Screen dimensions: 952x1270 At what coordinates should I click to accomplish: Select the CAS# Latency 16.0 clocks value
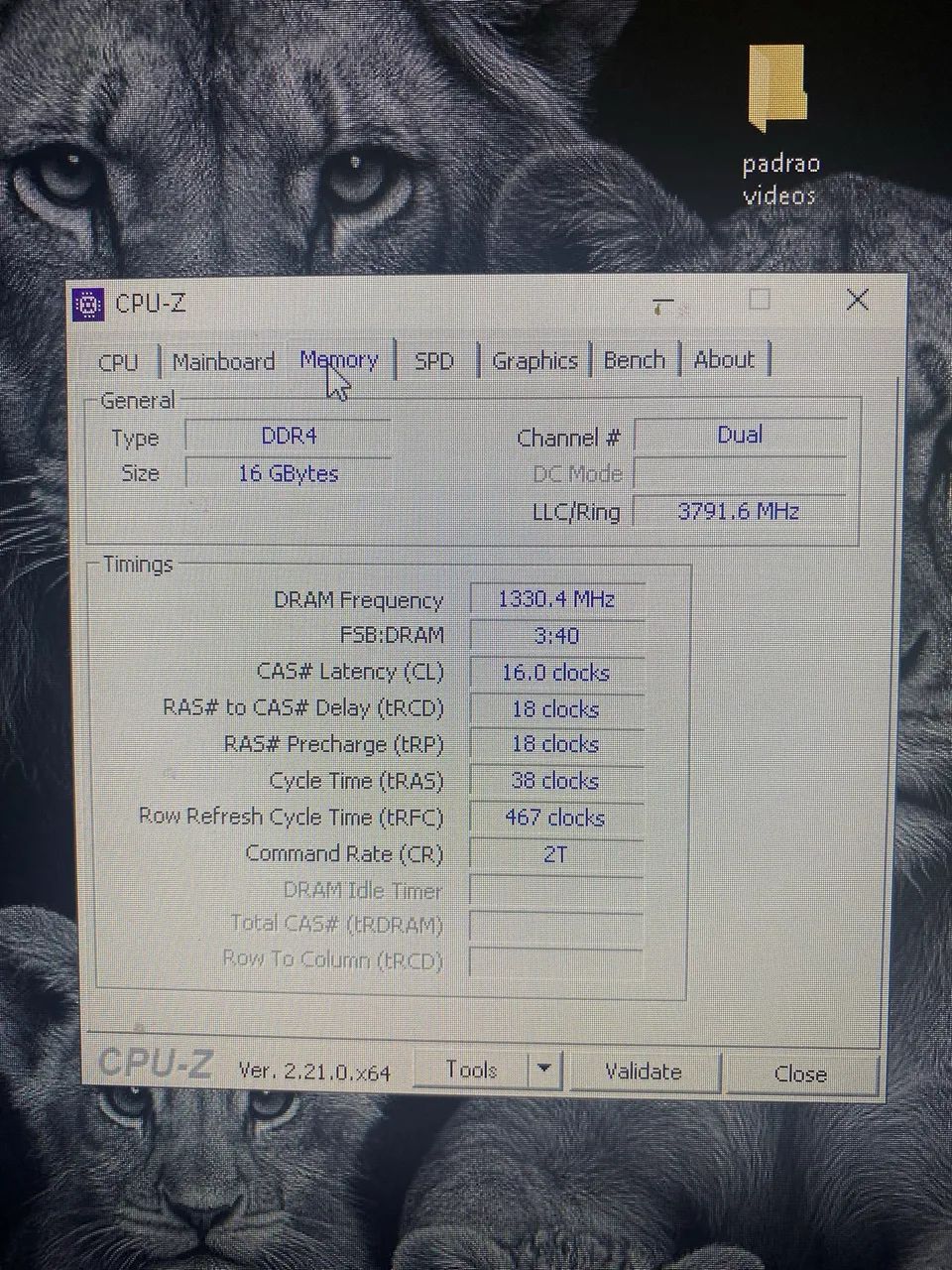[x=556, y=673]
